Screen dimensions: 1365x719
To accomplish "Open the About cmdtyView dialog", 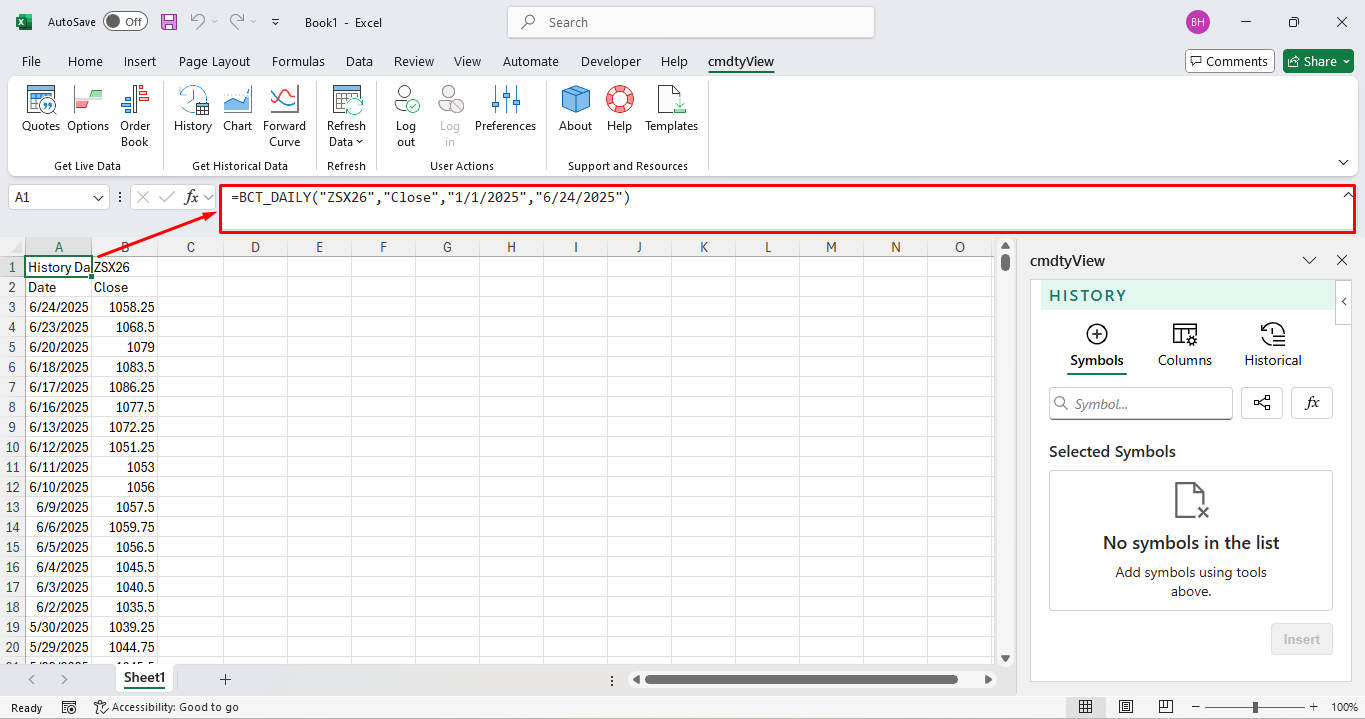I will click(x=575, y=108).
